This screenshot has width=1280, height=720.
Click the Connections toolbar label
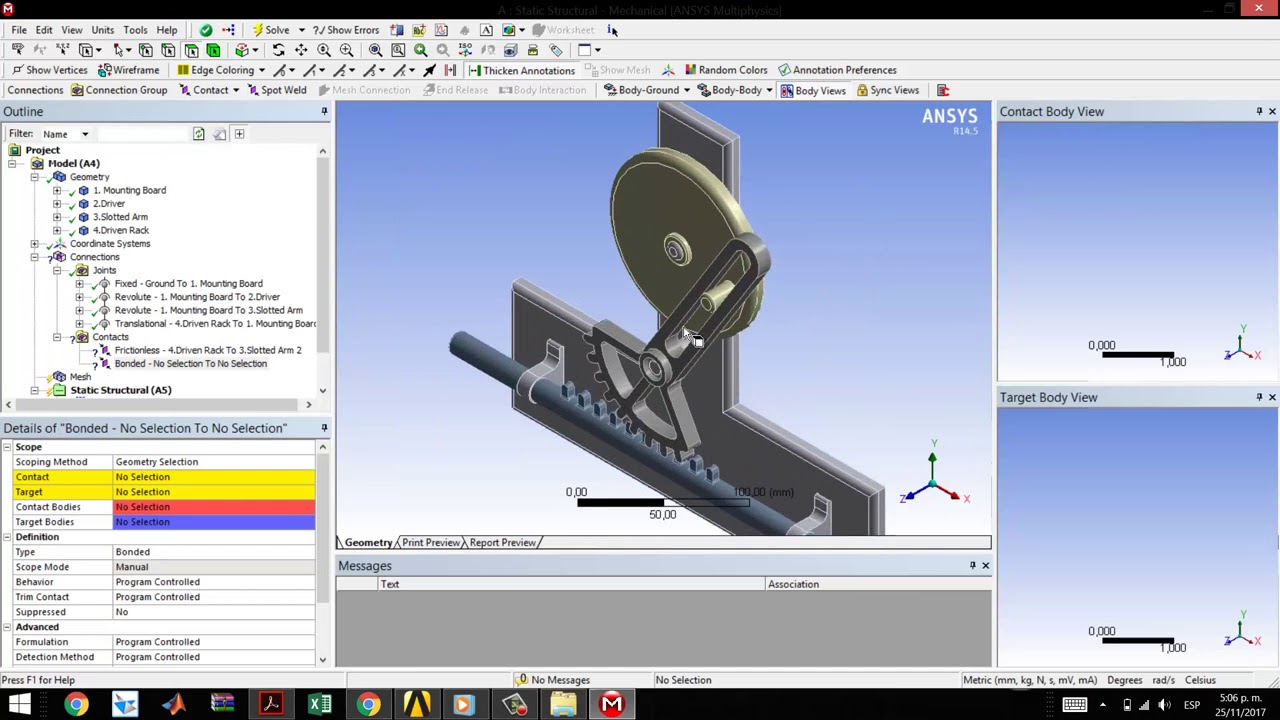[35, 90]
